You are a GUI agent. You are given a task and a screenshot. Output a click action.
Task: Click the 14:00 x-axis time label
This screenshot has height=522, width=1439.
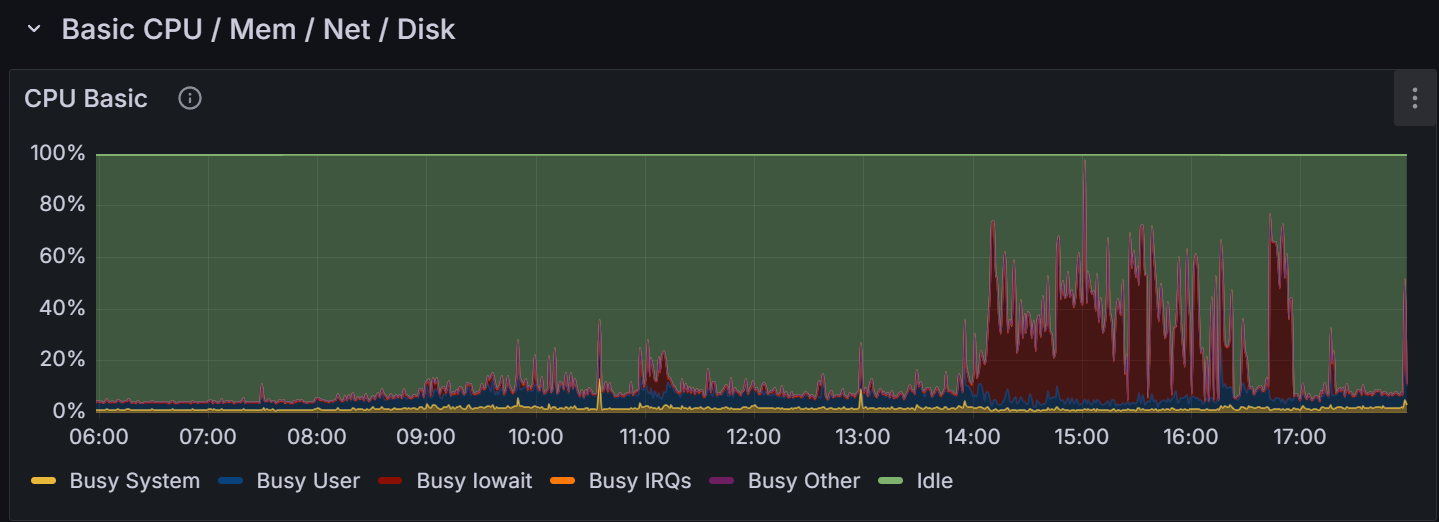click(972, 437)
